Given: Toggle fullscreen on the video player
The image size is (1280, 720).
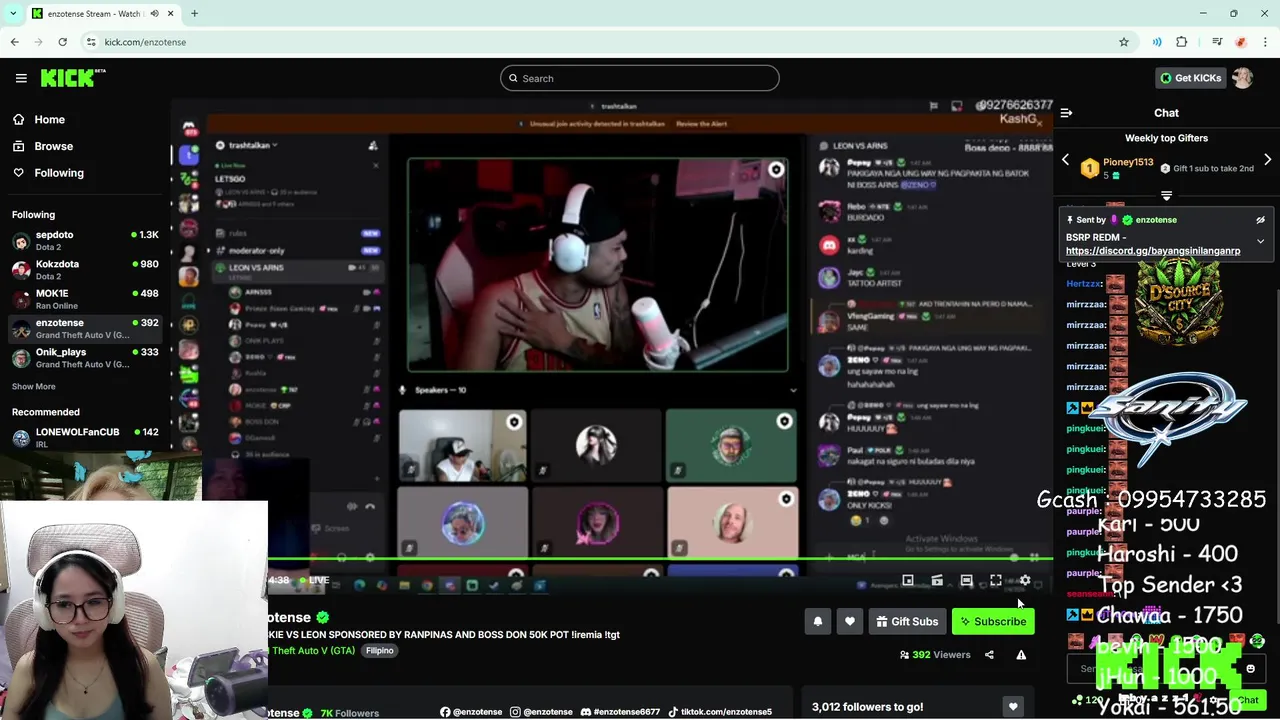Looking at the screenshot, I should click(996, 580).
